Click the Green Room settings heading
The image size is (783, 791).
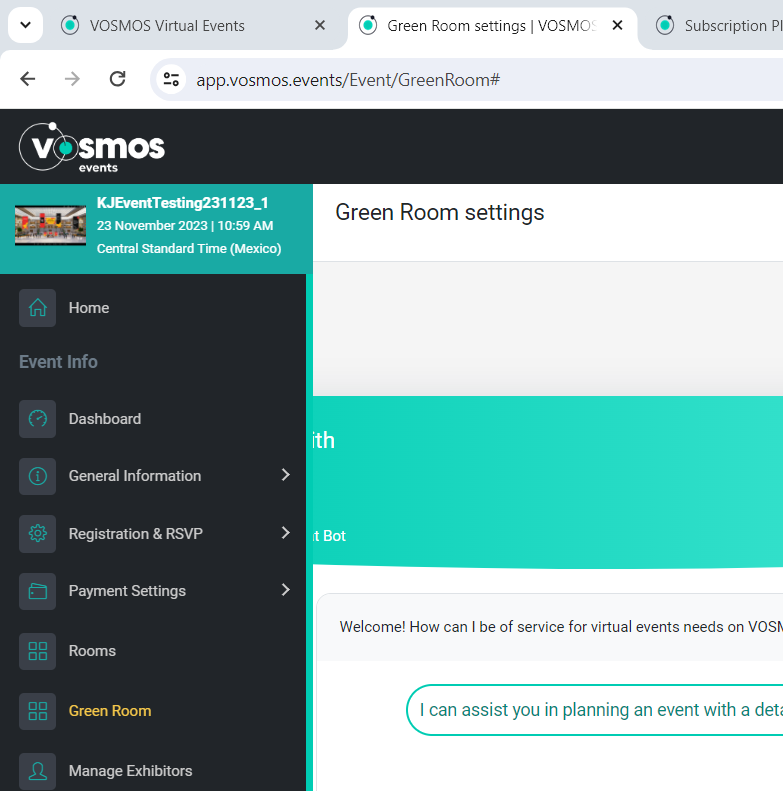click(x=439, y=212)
